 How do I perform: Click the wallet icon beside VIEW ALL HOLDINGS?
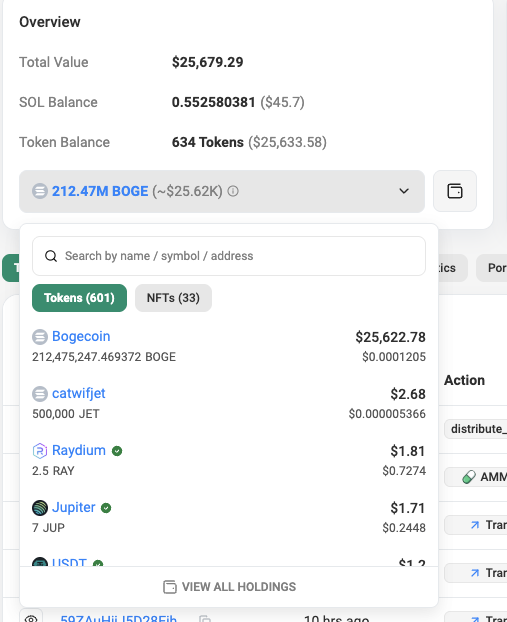170,587
